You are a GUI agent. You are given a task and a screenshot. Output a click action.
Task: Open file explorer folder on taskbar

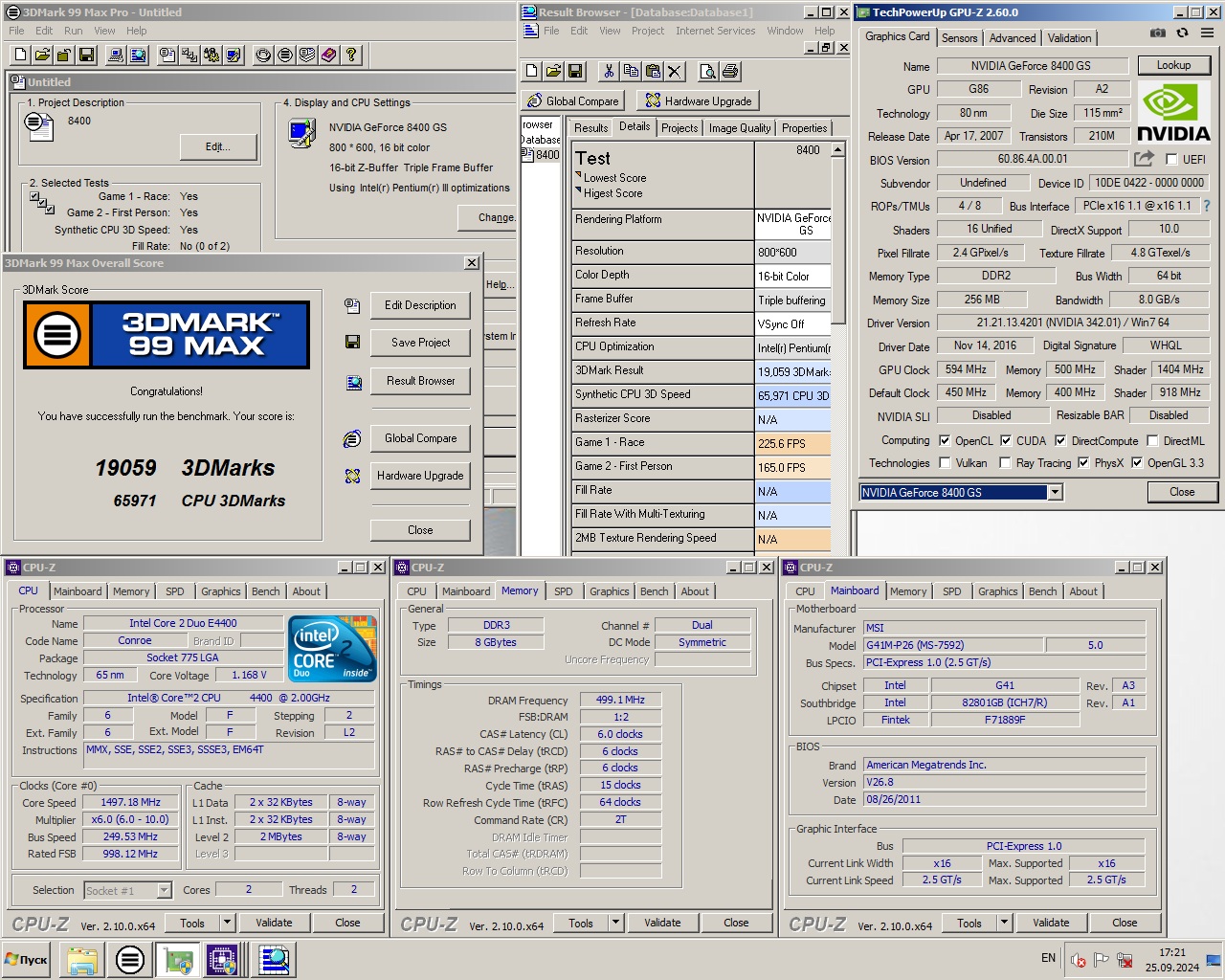[82, 960]
